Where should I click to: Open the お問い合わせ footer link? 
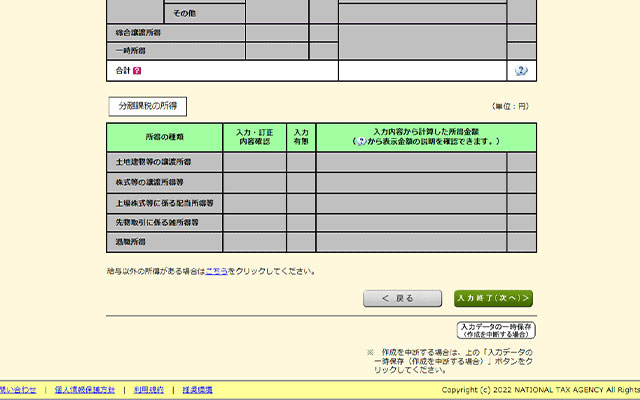[17, 390]
